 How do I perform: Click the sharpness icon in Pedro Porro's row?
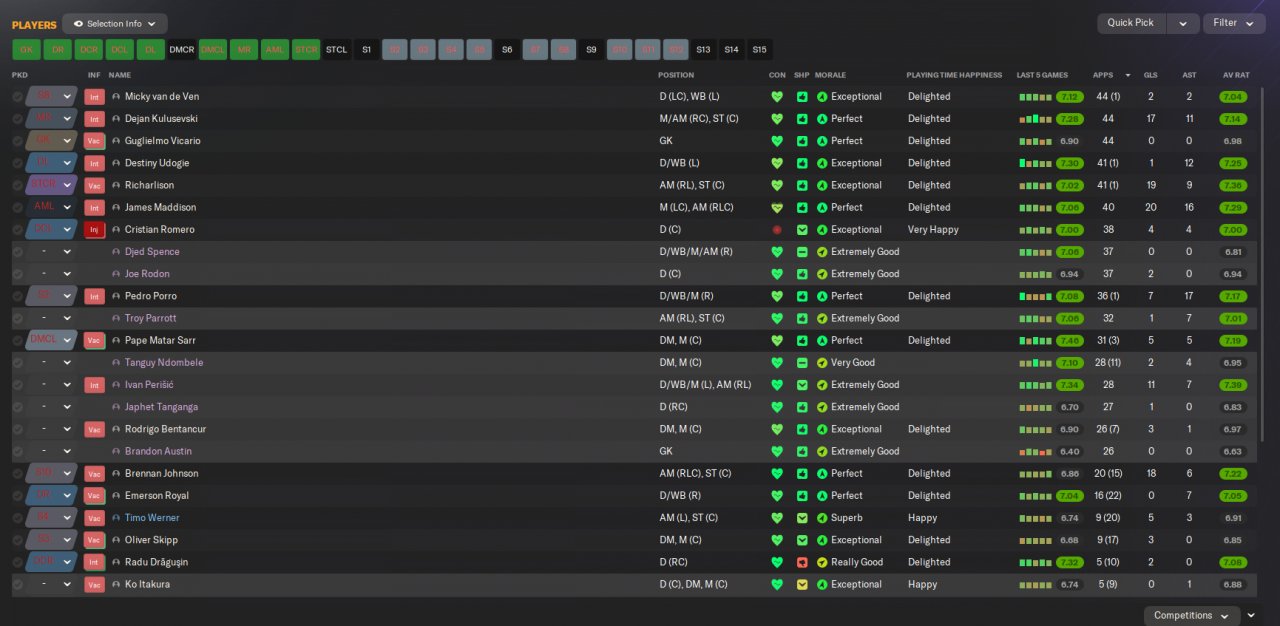802,297
